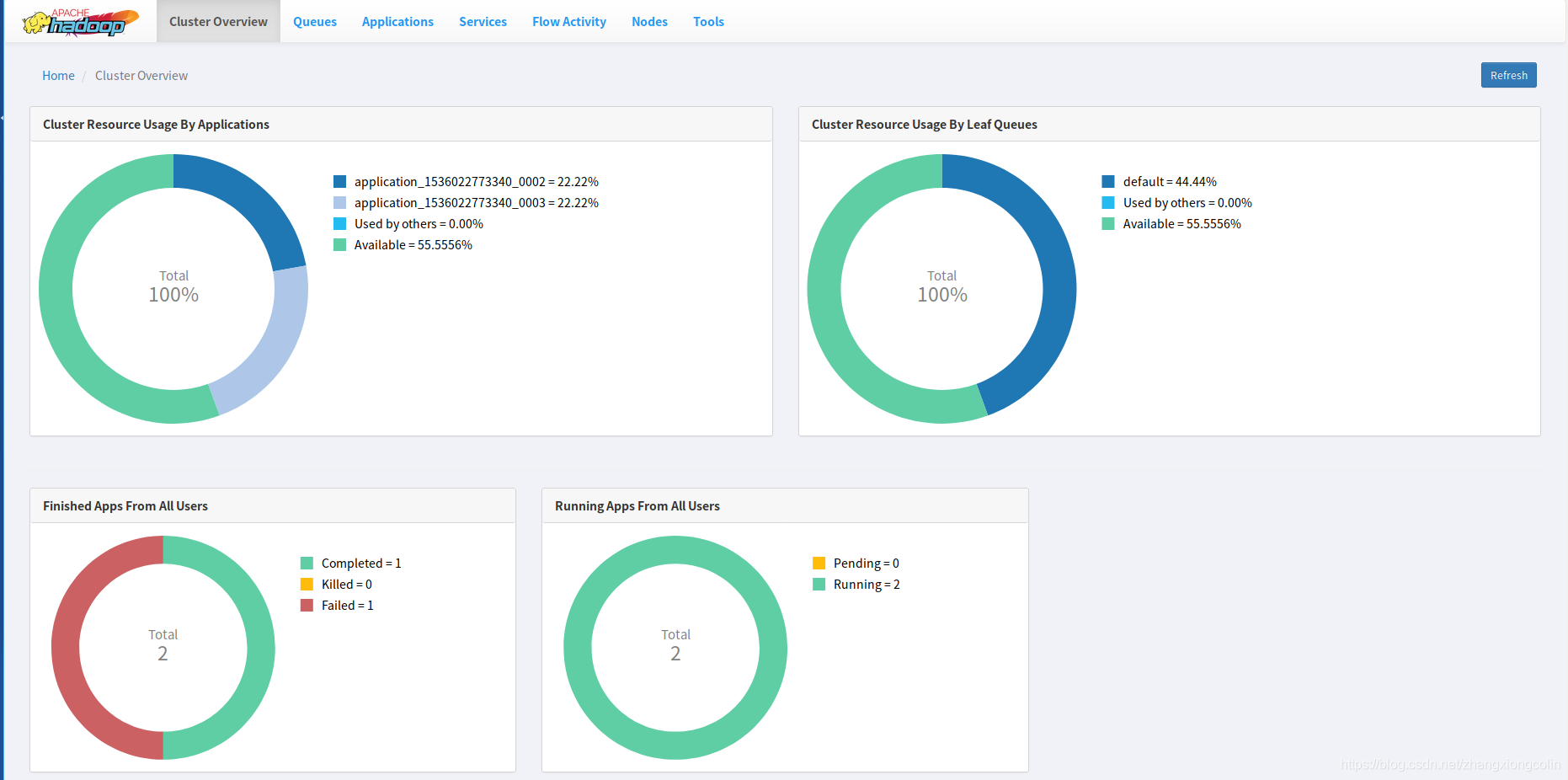Click legend text Failed = 1
Screen dimensions: 1568x780
click(348, 606)
